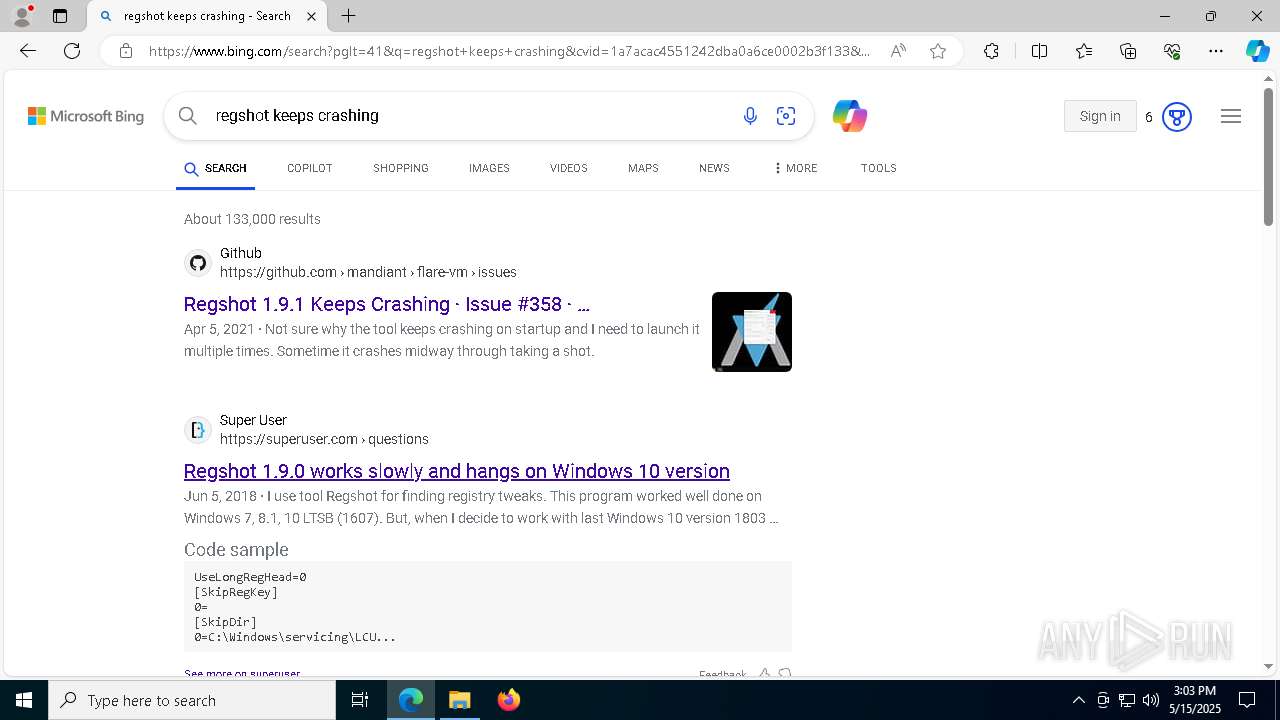Click the page vertical scrollbar
The image size is (1280, 720).
tap(1268, 156)
